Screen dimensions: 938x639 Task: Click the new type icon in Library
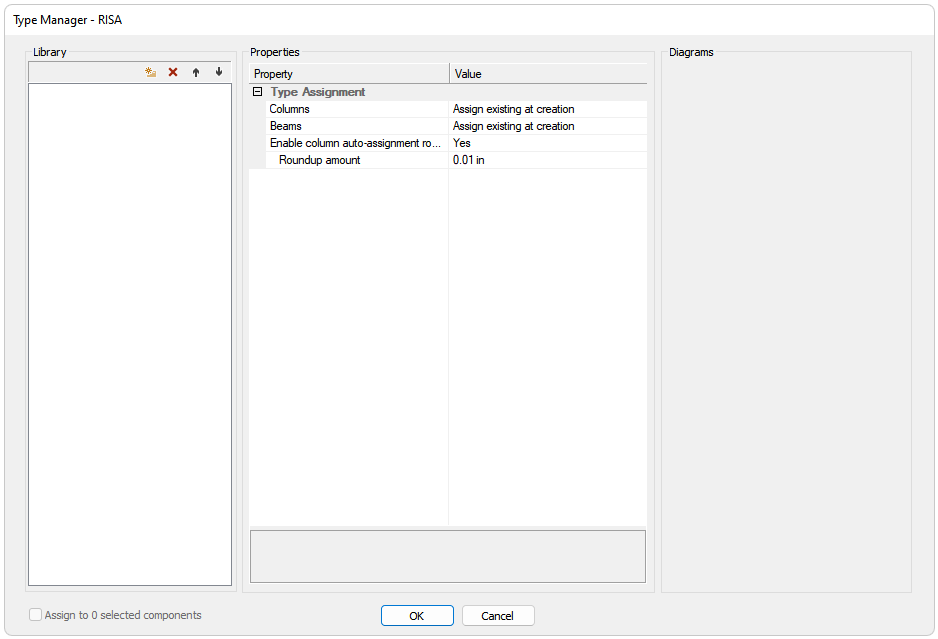[150, 72]
